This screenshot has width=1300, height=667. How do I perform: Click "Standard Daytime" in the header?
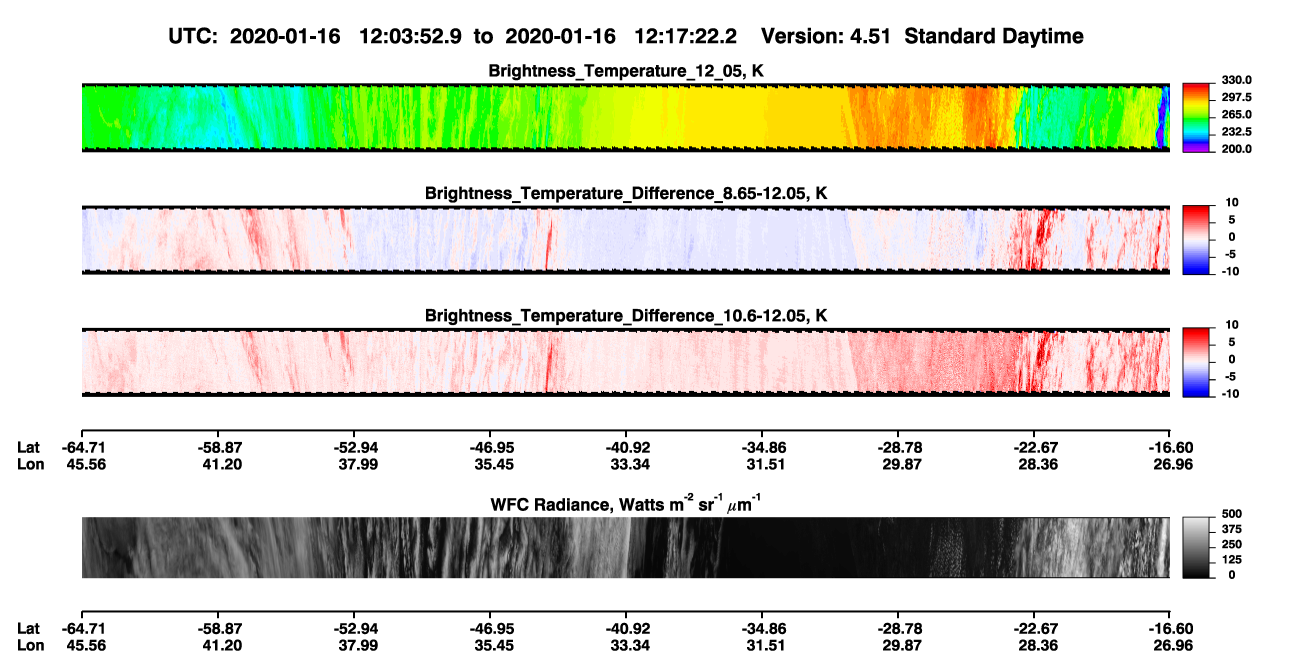click(x=994, y=36)
